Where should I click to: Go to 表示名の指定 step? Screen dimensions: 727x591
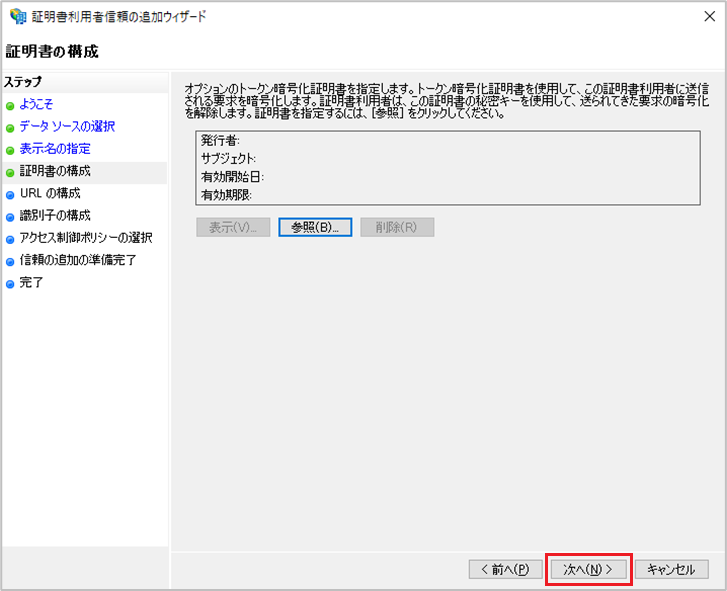[x=55, y=148]
